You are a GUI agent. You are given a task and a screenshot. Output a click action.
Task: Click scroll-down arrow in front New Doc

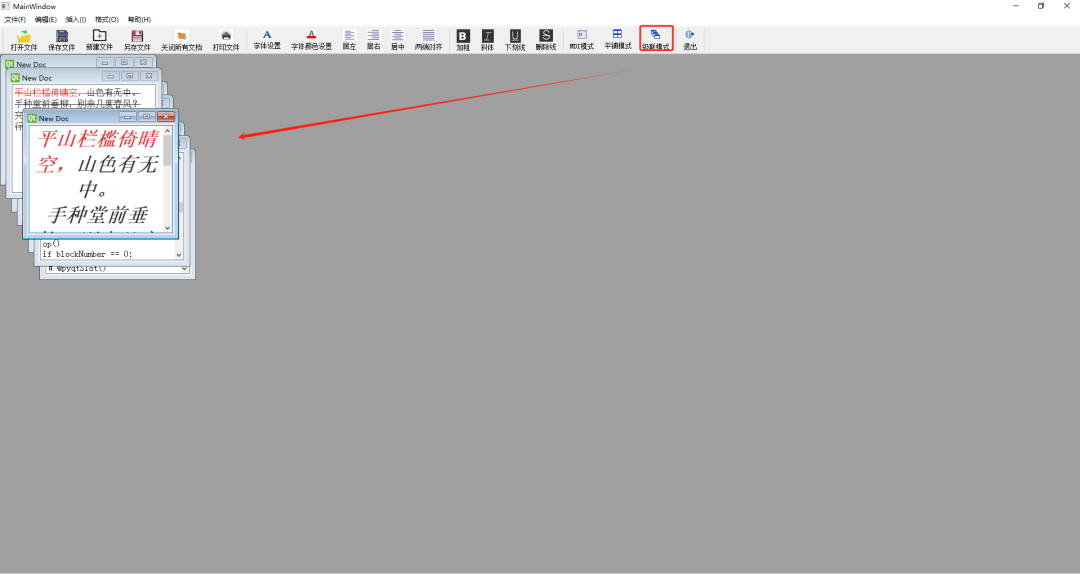(167, 228)
